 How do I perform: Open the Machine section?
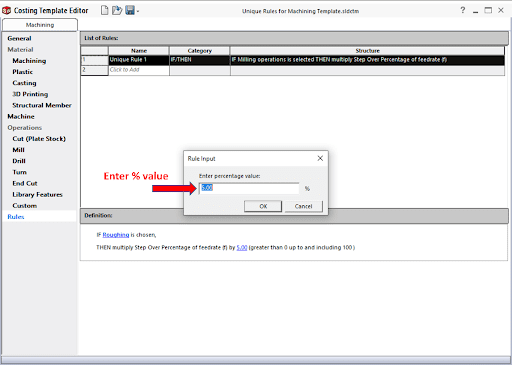click(x=21, y=116)
